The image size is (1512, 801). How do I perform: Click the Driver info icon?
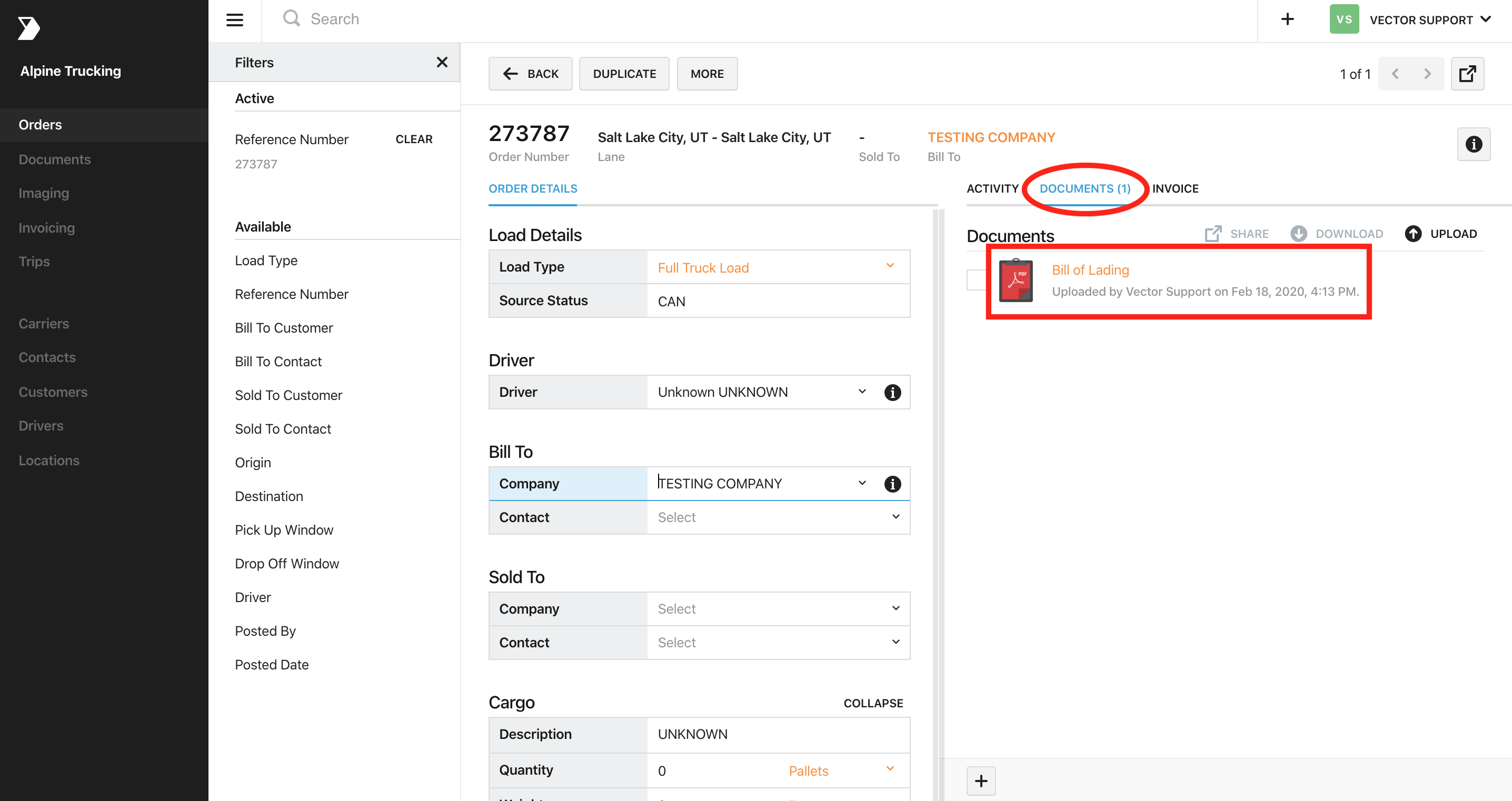click(892, 393)
